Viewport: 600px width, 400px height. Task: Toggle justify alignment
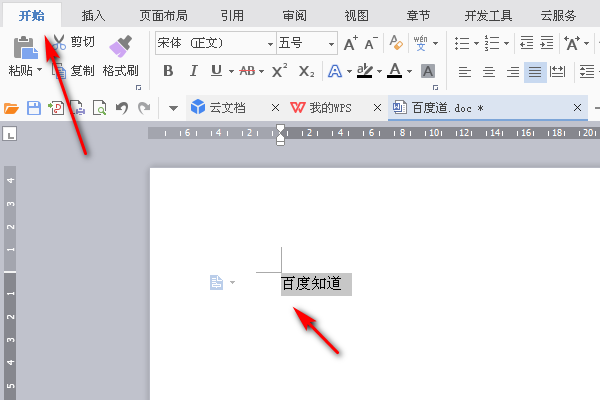click(535, 72)
